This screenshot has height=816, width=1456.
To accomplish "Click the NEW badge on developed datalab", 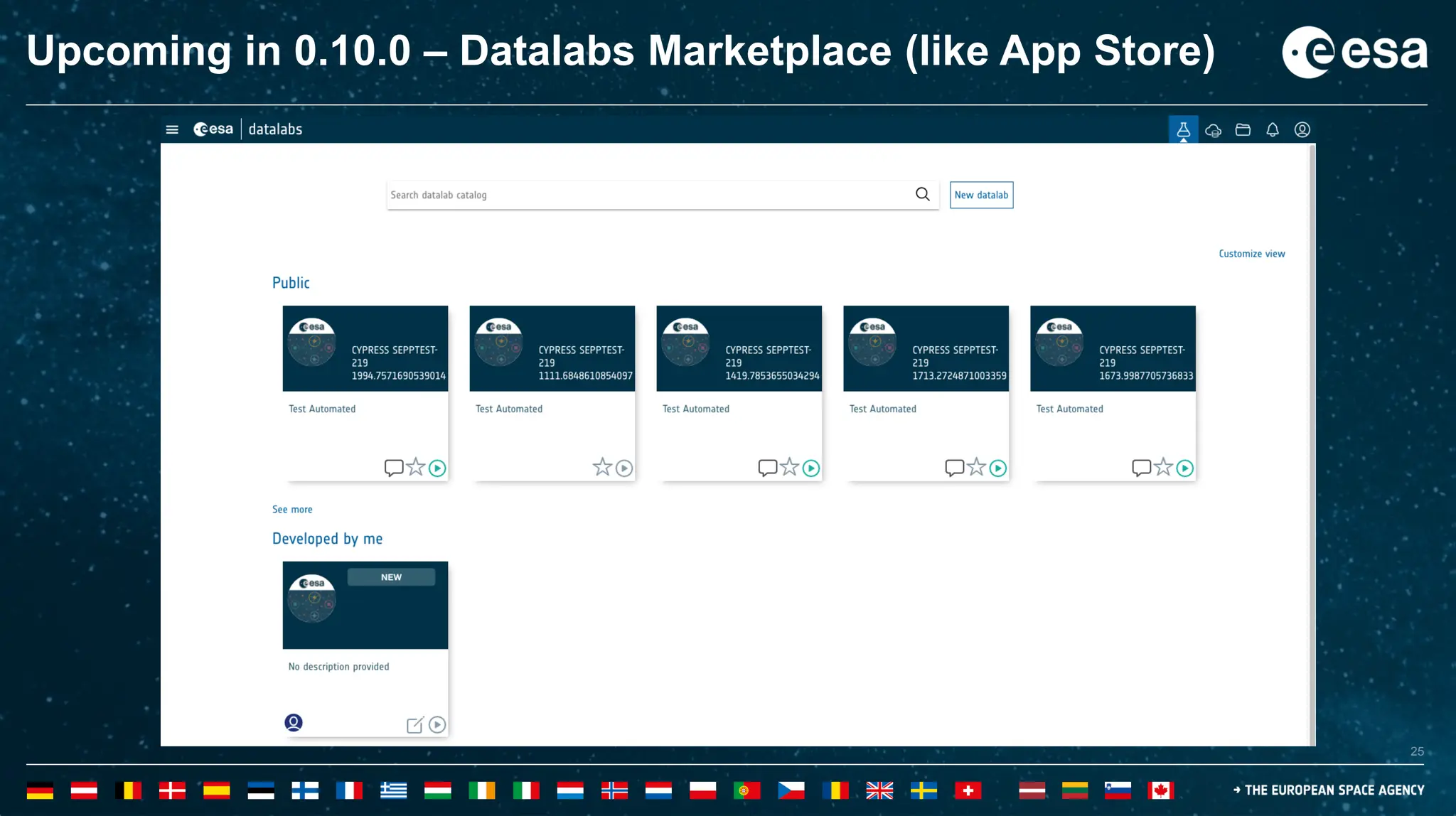I will (391, 577).
